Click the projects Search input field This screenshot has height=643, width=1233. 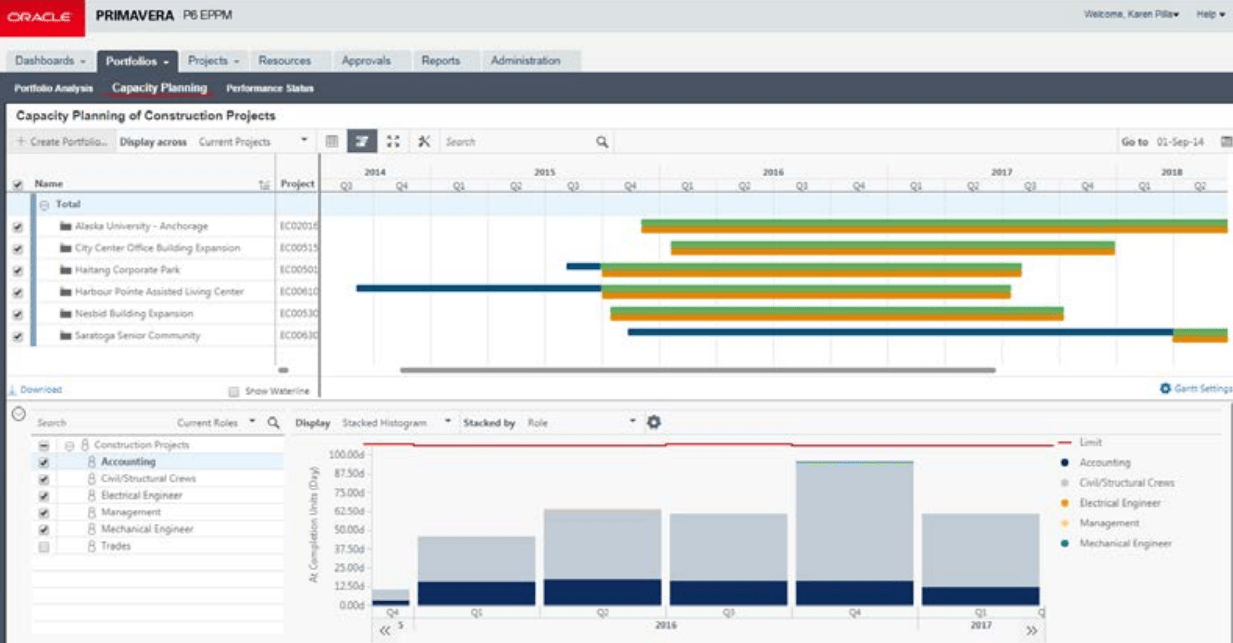[518, 142]
